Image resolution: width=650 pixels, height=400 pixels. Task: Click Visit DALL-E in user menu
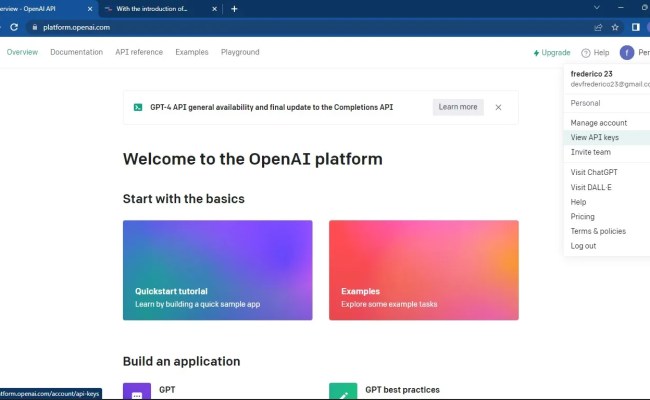607,187
